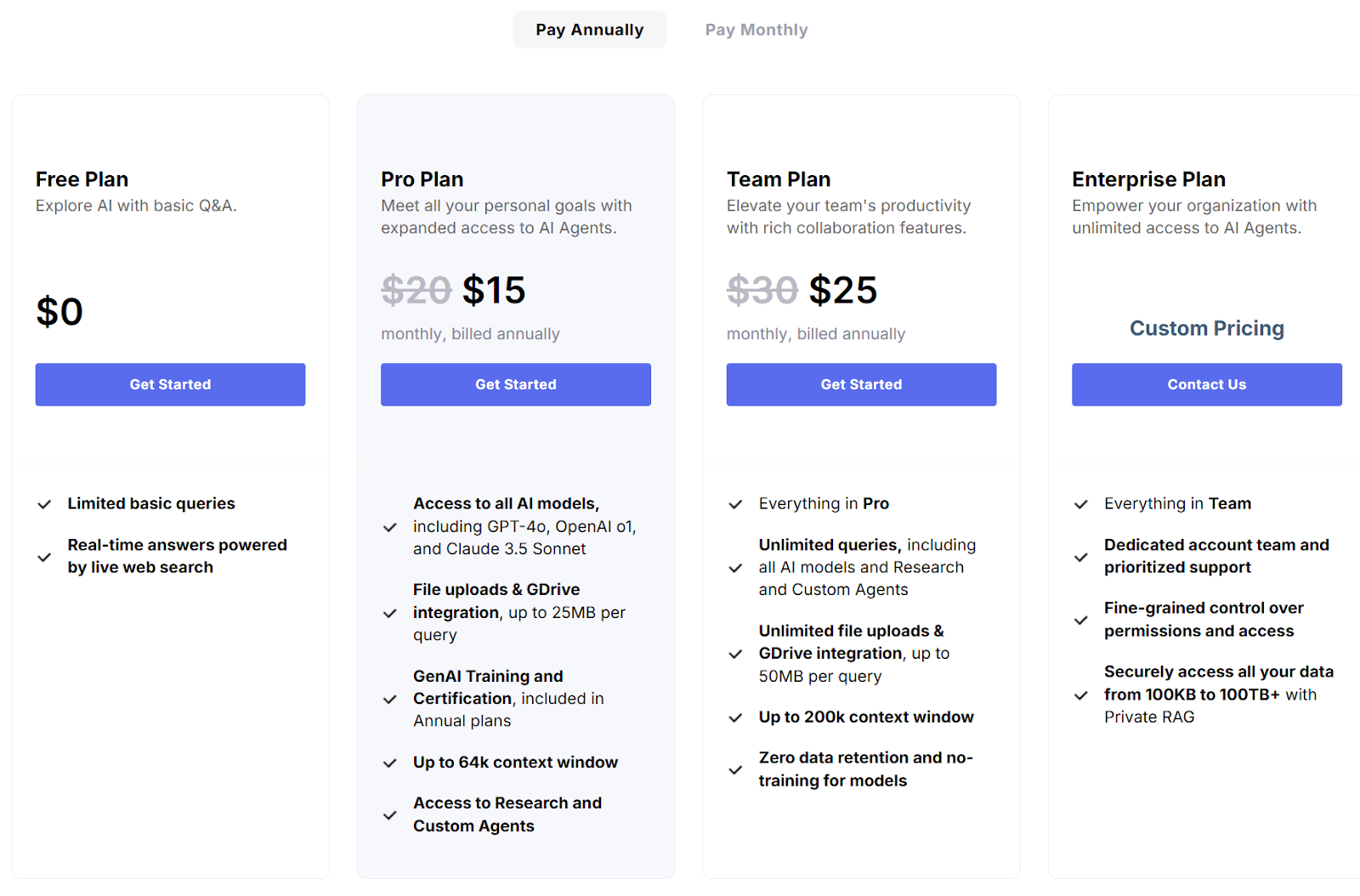1360x896 pixels.
Task: Click the $15 Pro Plan price
Action: (495, 290)
